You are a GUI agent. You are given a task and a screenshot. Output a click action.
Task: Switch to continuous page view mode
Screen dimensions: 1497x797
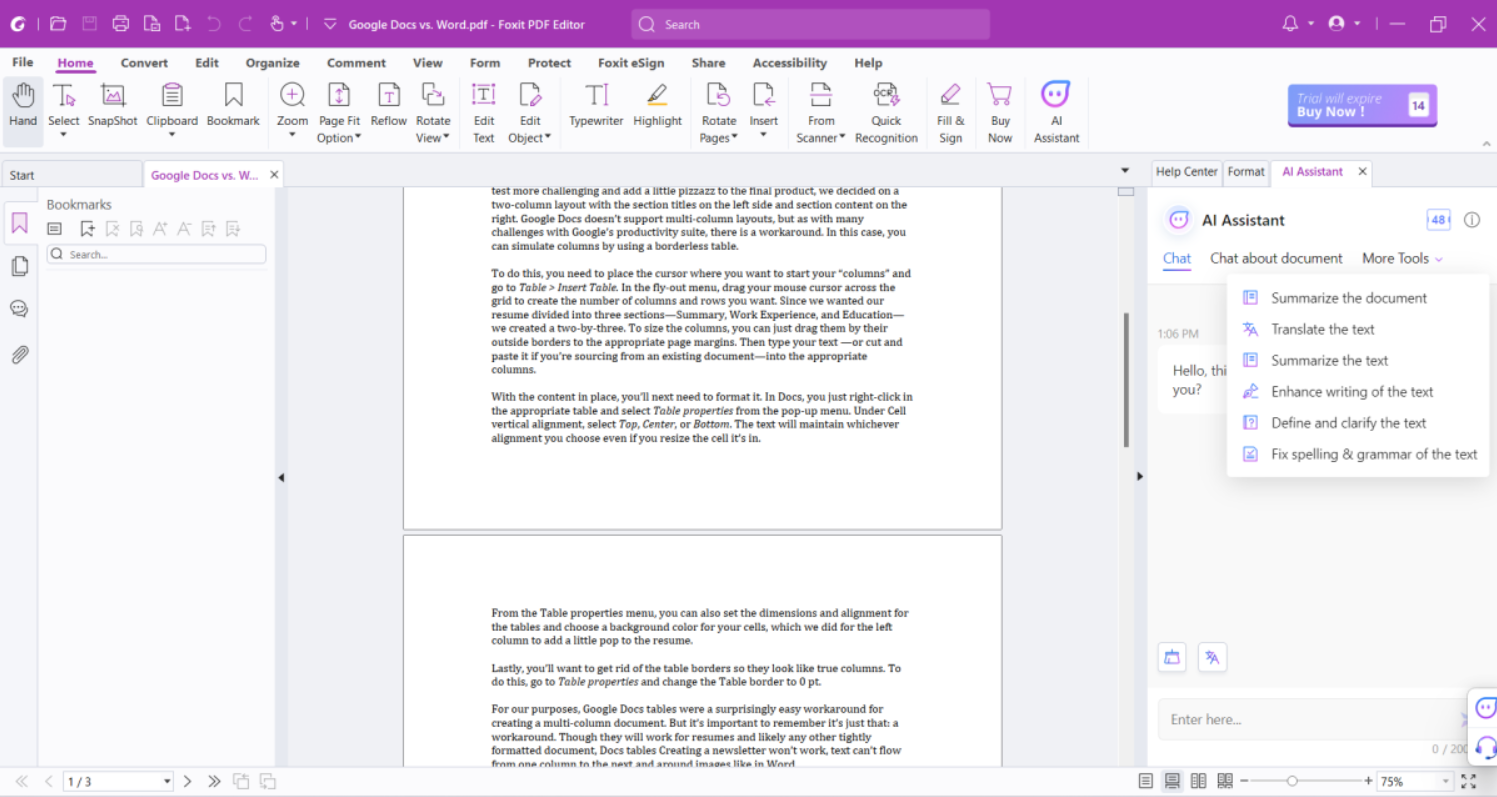[x=1172, y=781]
